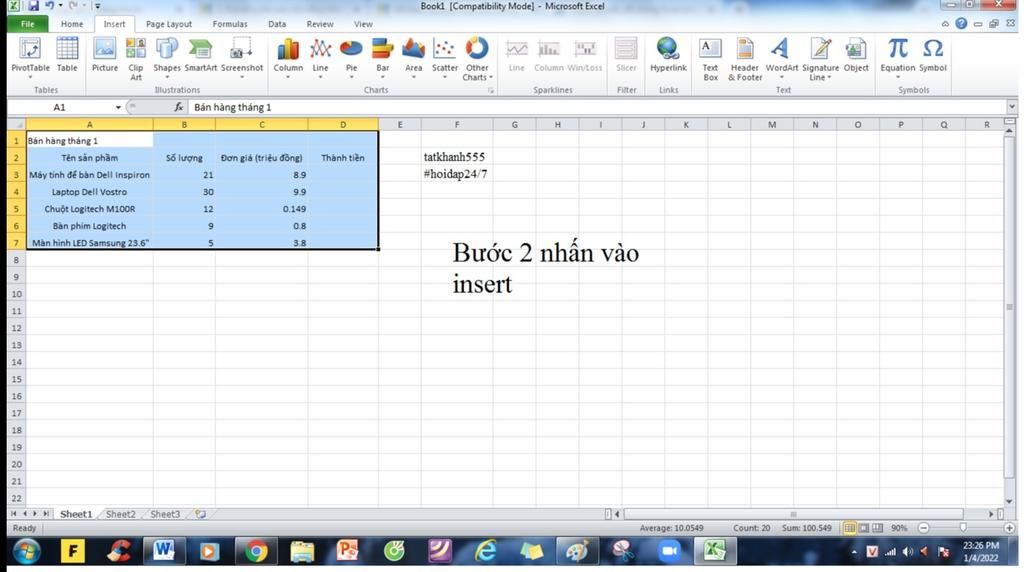Open Windows Start button
The height and width of the screenshot is (572, 1024).
pyautogui.click(x=26, y=552)
